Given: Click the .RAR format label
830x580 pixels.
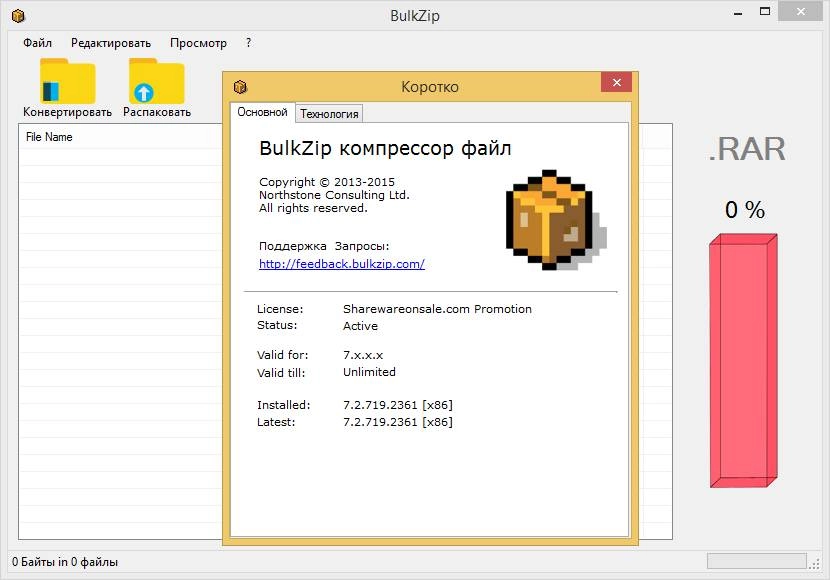Looking at the screenshot, I should tap(747, 149).
